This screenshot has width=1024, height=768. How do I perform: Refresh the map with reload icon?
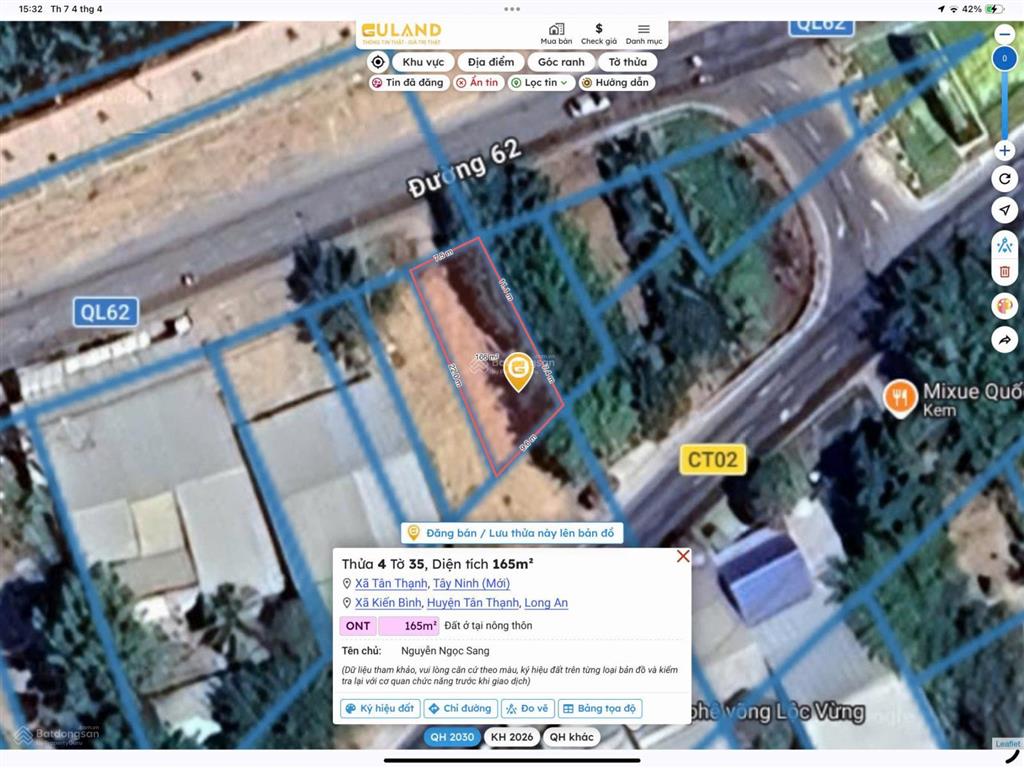point(1004,178)
